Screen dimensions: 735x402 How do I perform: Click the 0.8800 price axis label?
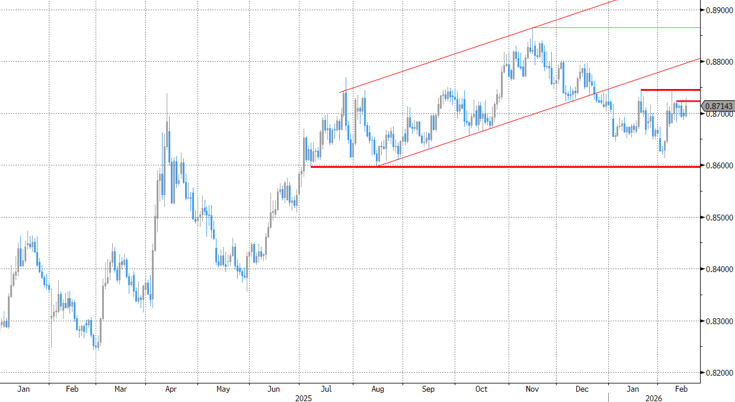tap(717, 62)
